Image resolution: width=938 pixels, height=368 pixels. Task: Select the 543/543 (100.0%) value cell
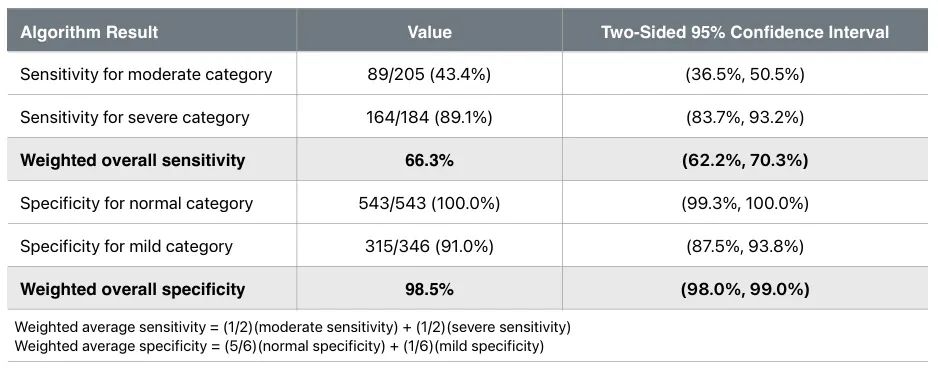click(429, 203)
